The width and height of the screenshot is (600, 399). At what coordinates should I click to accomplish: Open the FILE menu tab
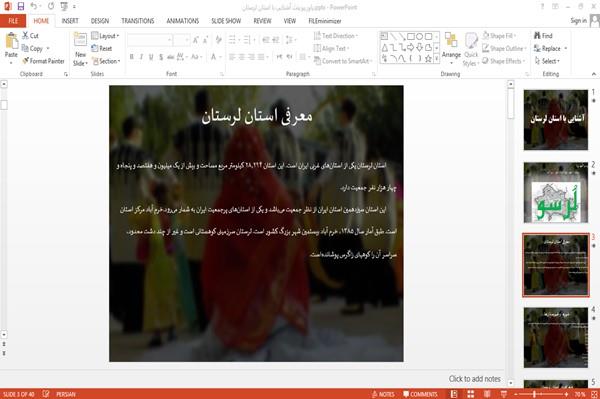pyautogui.click(x=13, y=21)
